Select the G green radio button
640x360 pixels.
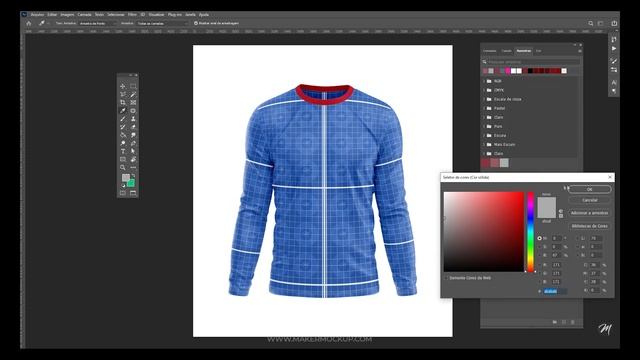pos(540,273)
